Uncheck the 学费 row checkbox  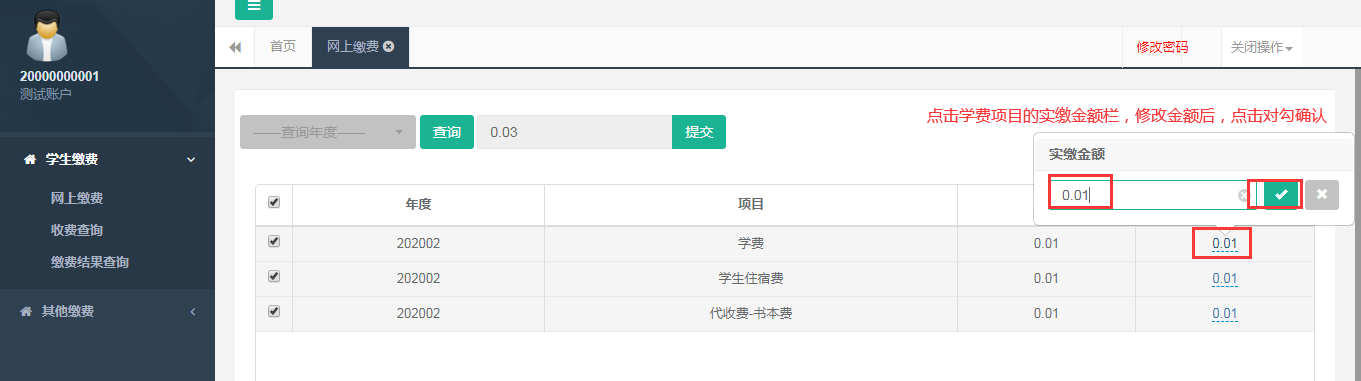point(274,241)
